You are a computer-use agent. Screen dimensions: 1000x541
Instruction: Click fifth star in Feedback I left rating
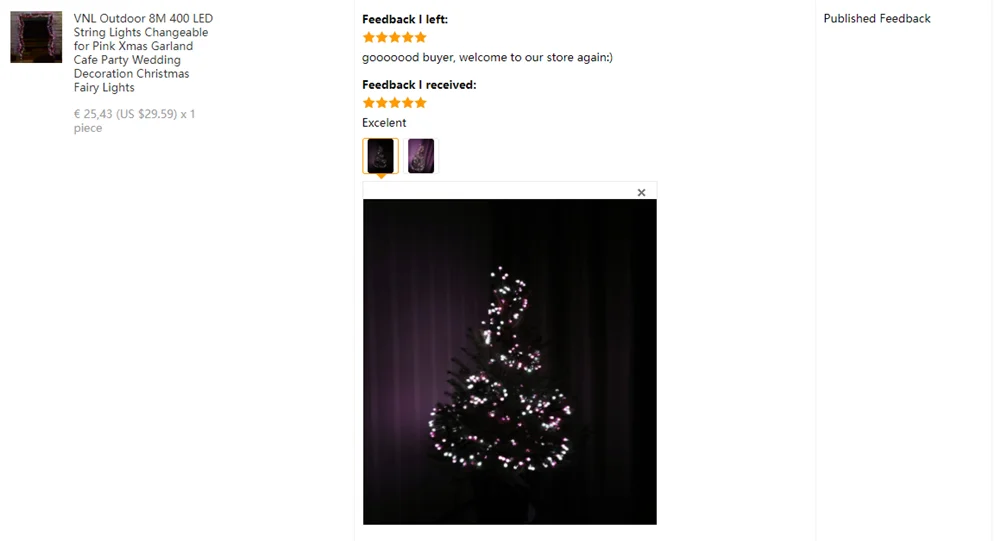pos(420,37)
